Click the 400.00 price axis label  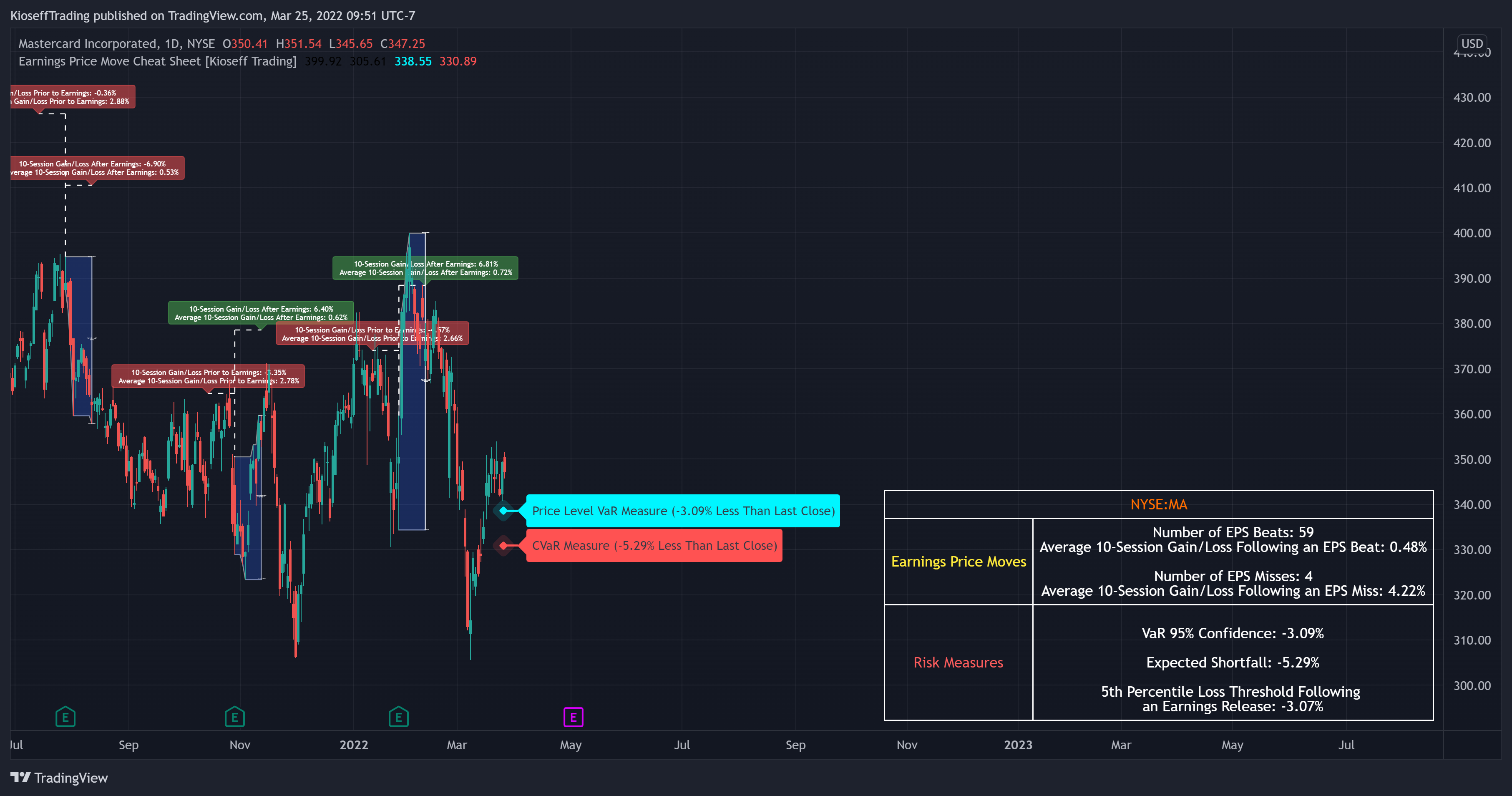click(1472, 233)
